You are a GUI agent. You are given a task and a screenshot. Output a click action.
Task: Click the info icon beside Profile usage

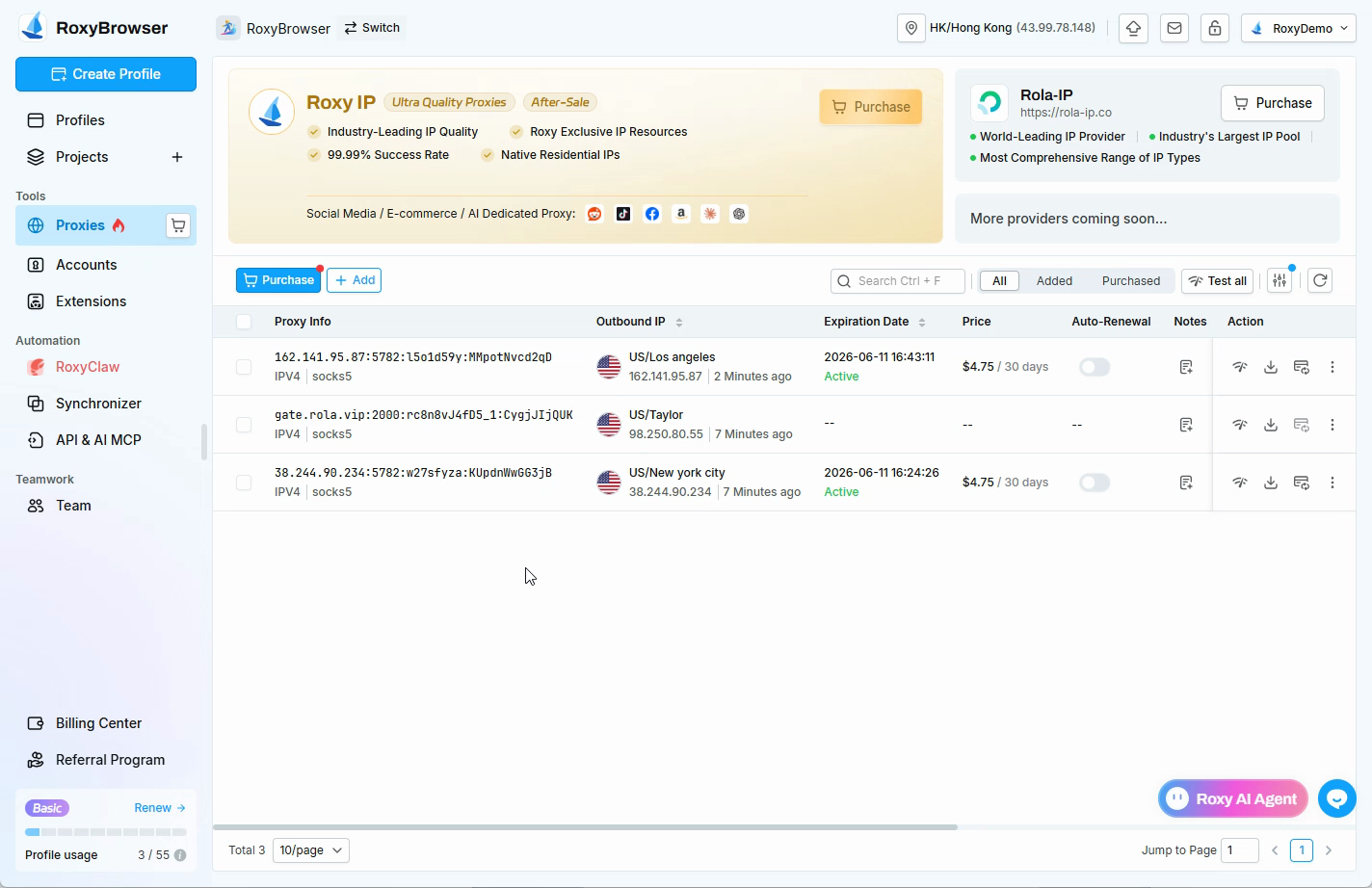tap(180, 855)
